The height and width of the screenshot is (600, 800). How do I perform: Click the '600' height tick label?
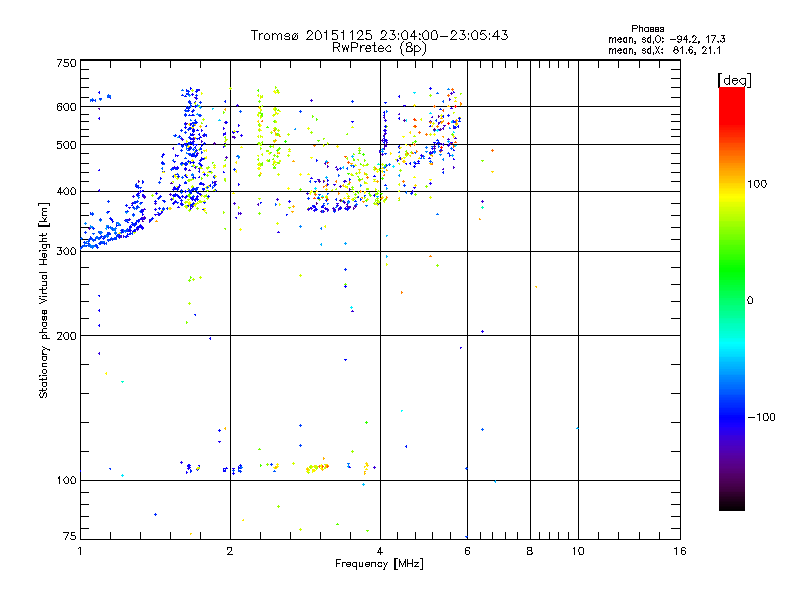(66, 107)
